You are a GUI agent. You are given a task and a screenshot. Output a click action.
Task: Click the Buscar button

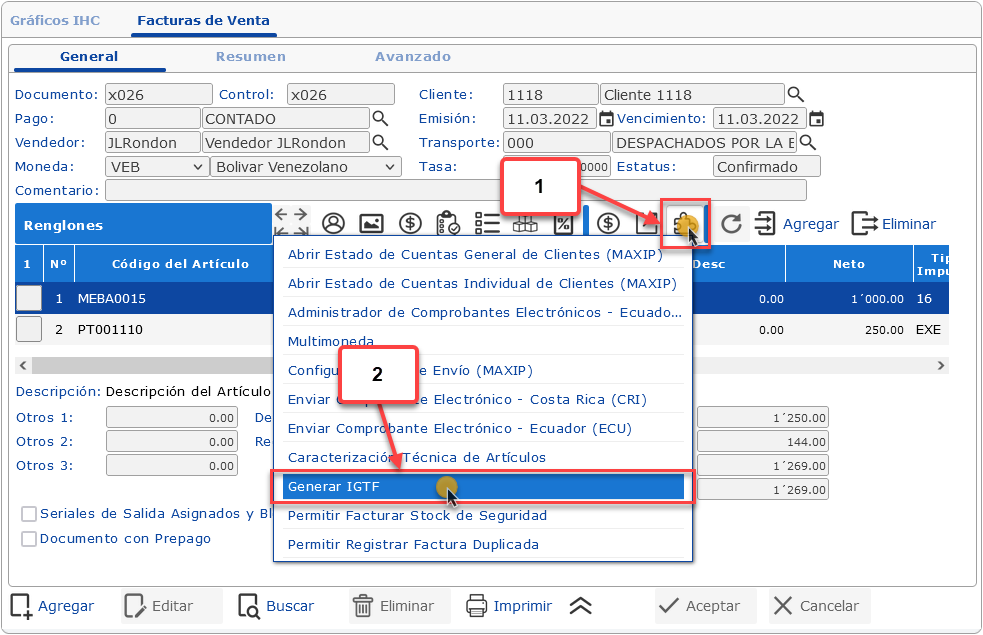pyautogui.click(x=277, y=606)
